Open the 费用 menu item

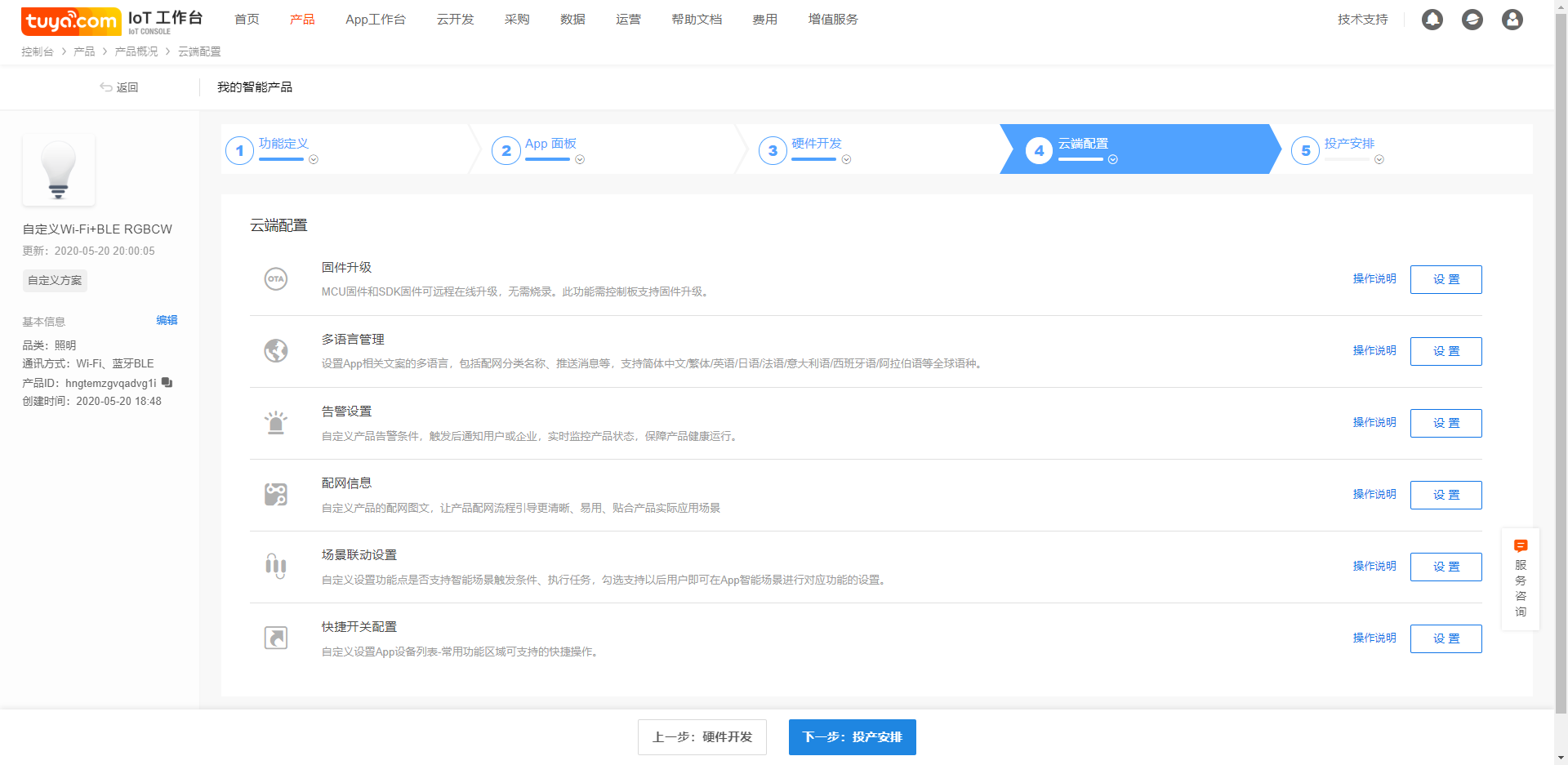764,20
